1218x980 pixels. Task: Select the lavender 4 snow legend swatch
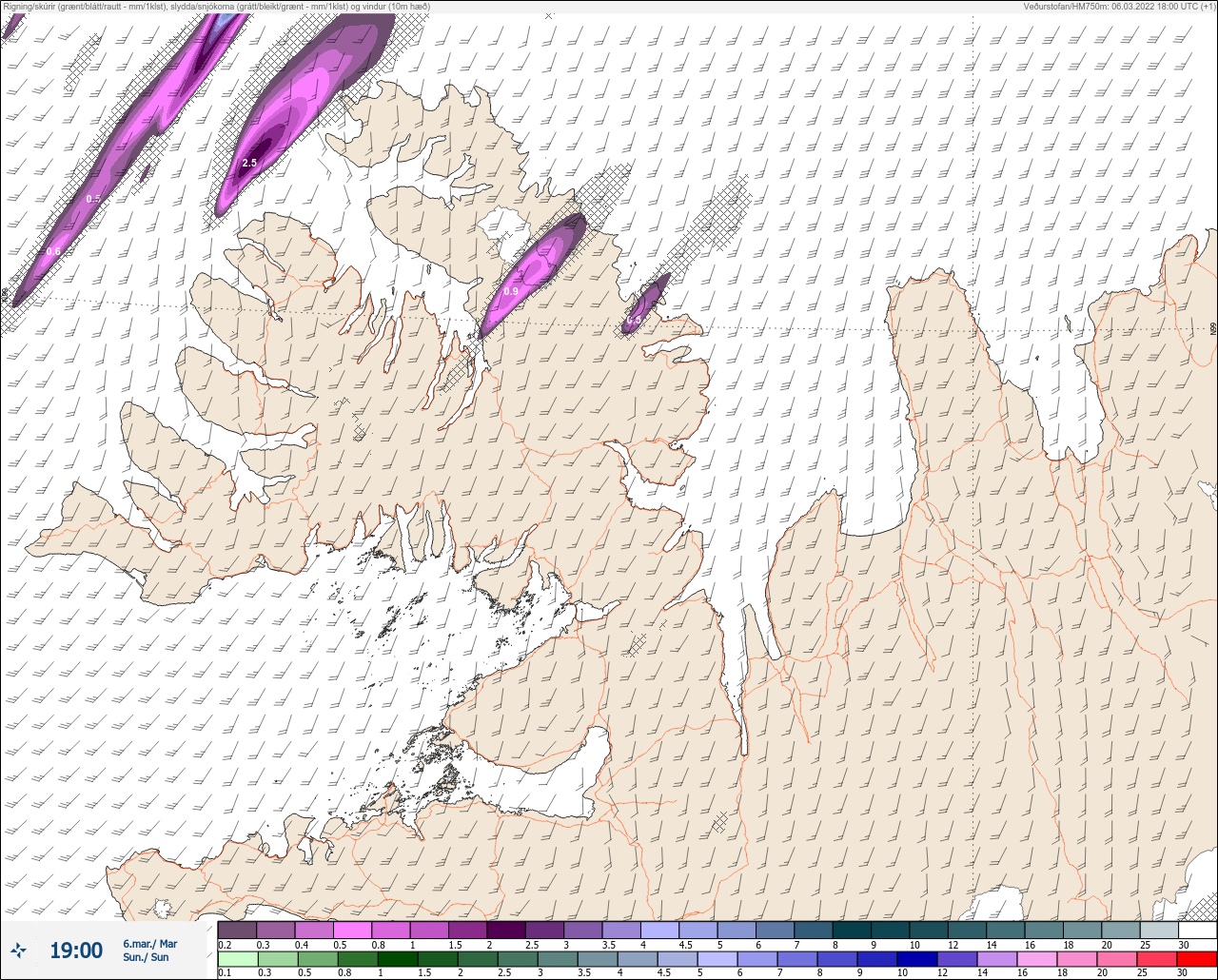pyautogui.click(x=659, y=930)
